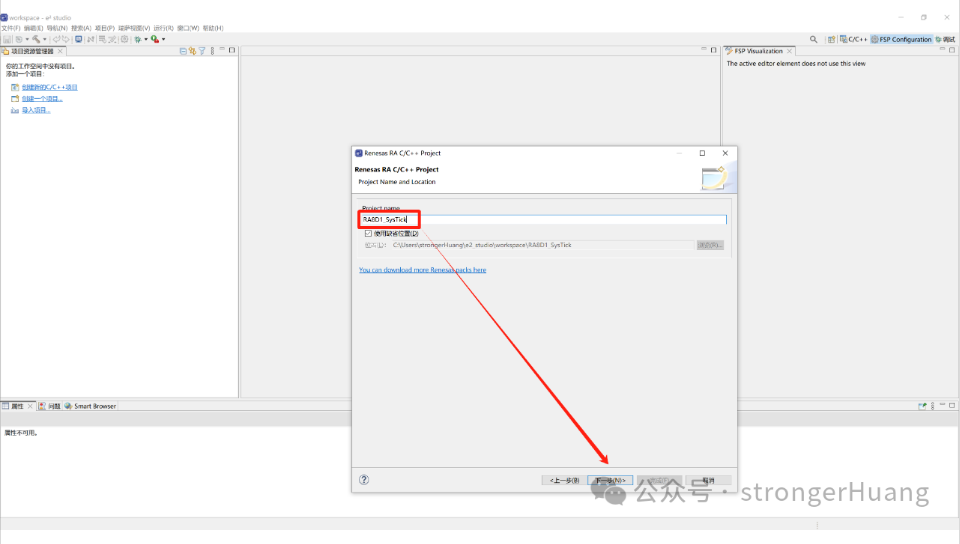Click the create a project link
This screenshot has width=960, height=544.
click(x=42, y=99)
